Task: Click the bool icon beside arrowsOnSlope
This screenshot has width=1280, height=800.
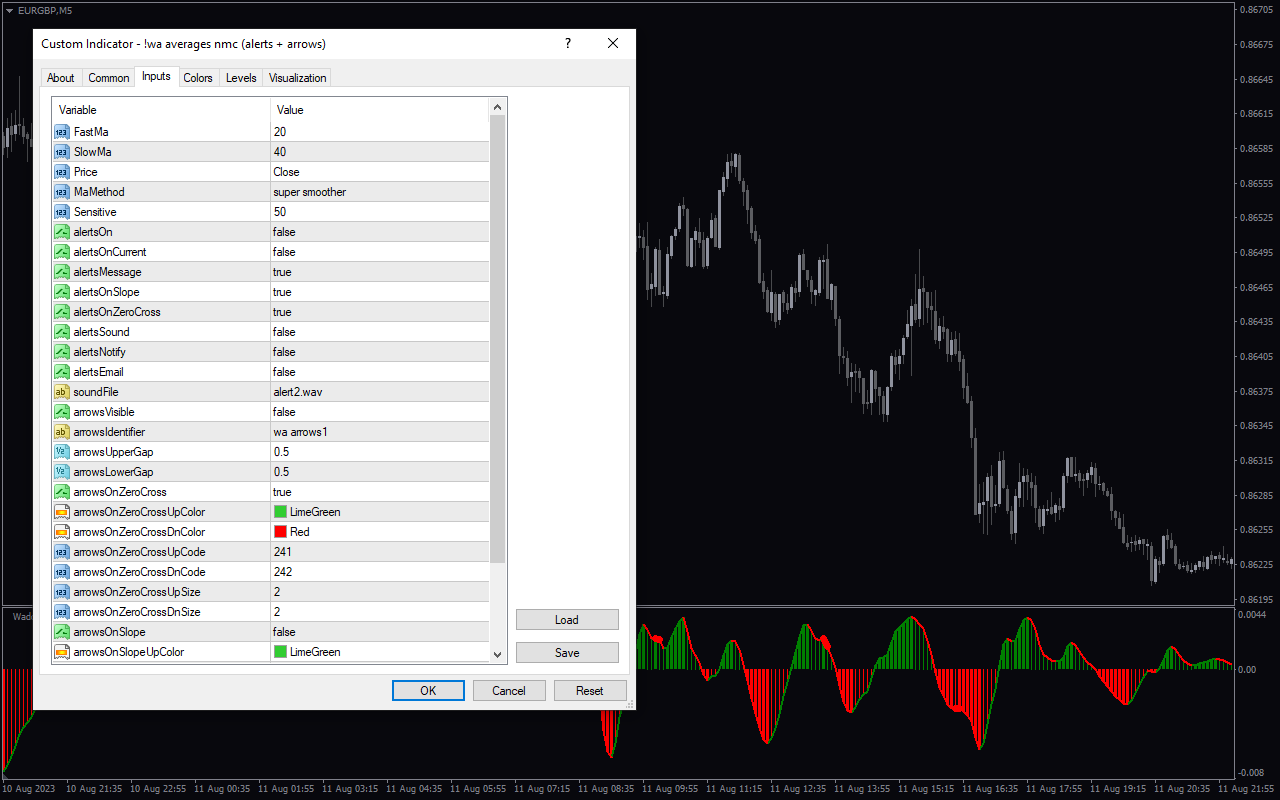Action: click(x=61, y=632)
